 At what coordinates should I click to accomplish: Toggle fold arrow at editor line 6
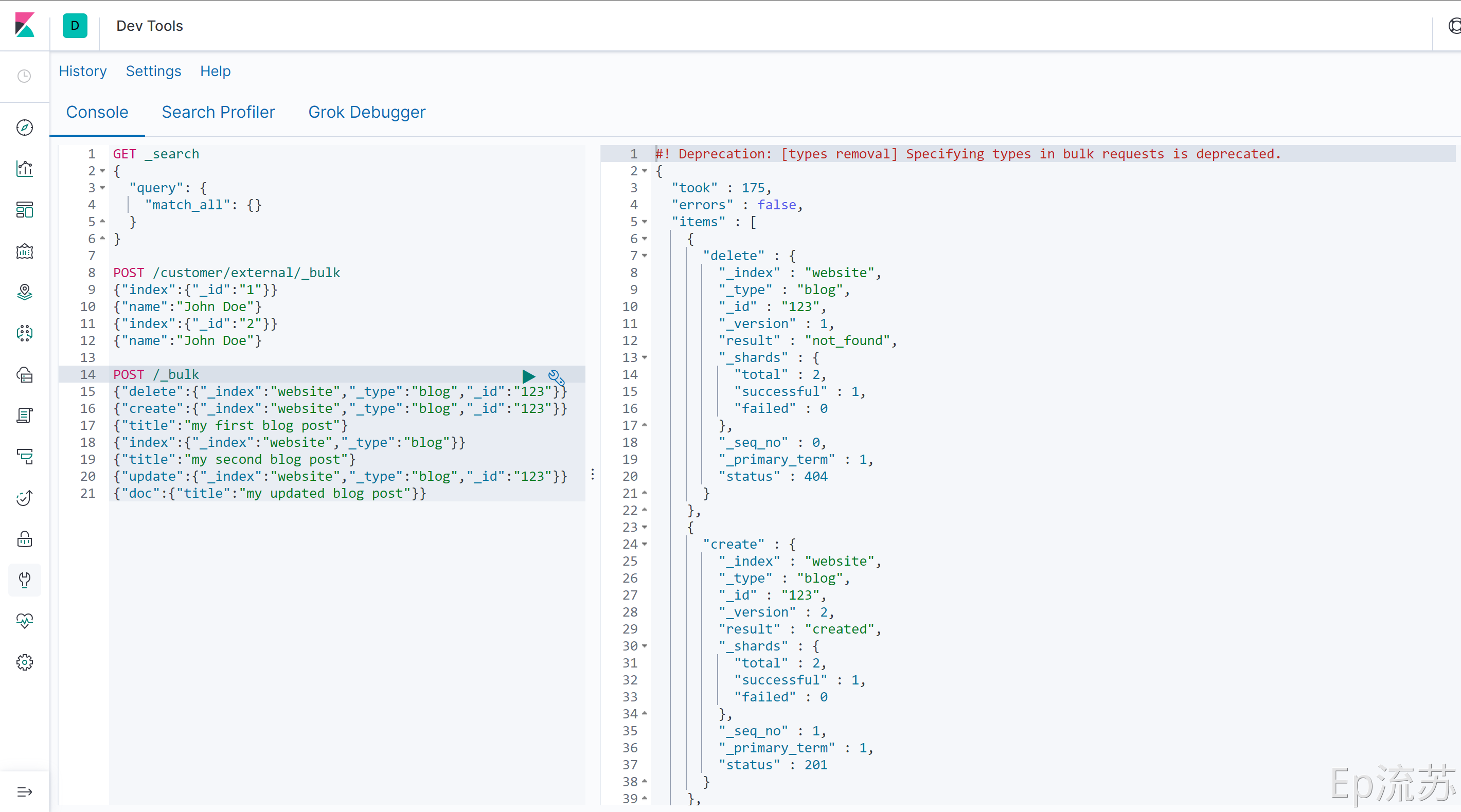point(102,238)
